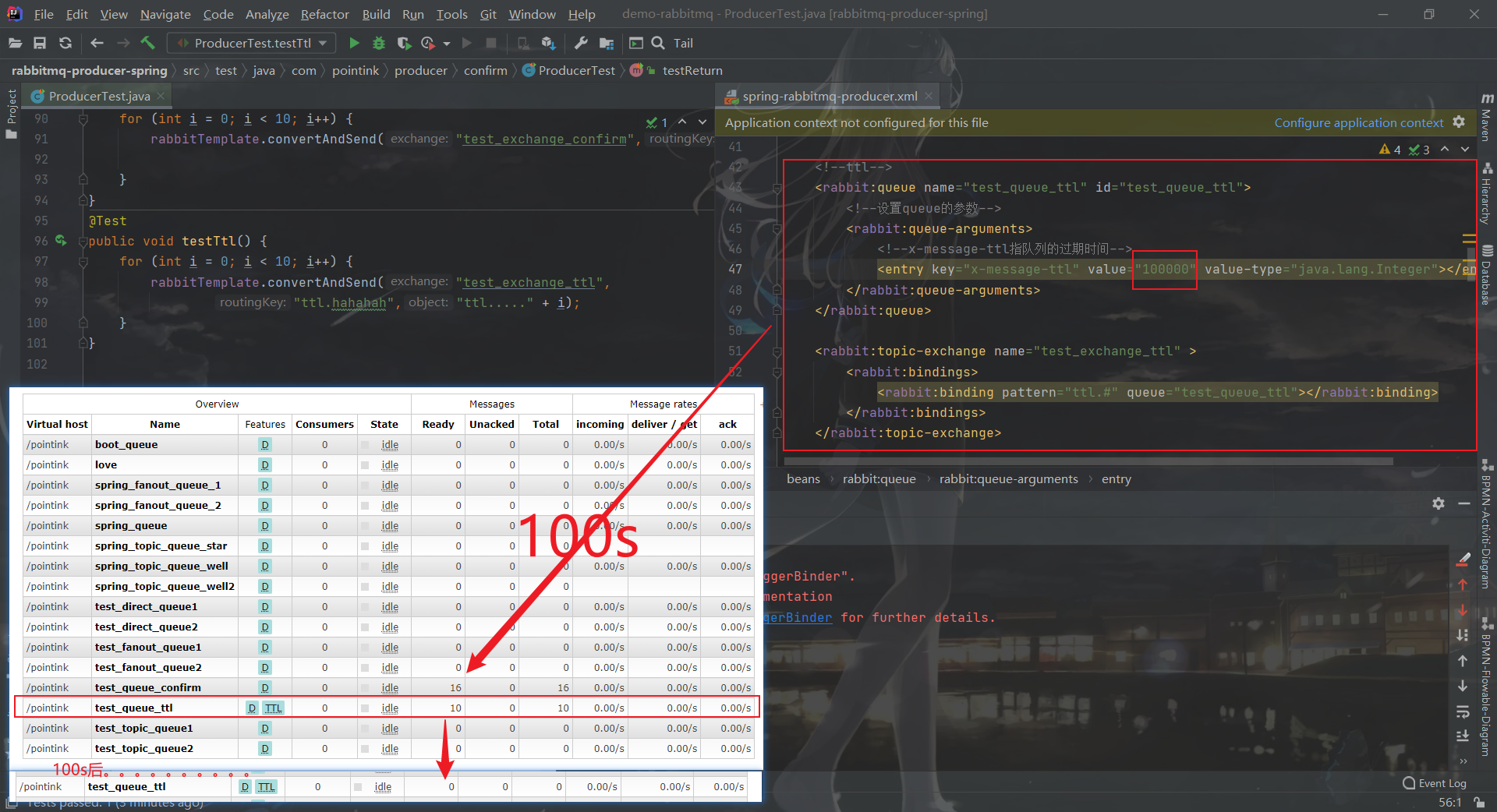Open Event Log from status bar
1497x812 pixels.
coord(1435,783)
